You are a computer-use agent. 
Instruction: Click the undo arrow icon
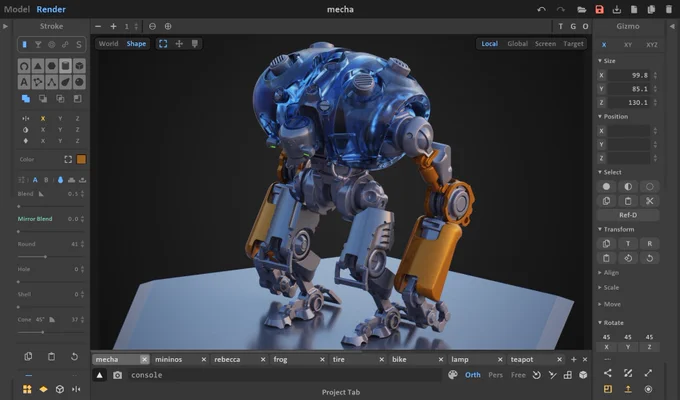tap(541, 9)
